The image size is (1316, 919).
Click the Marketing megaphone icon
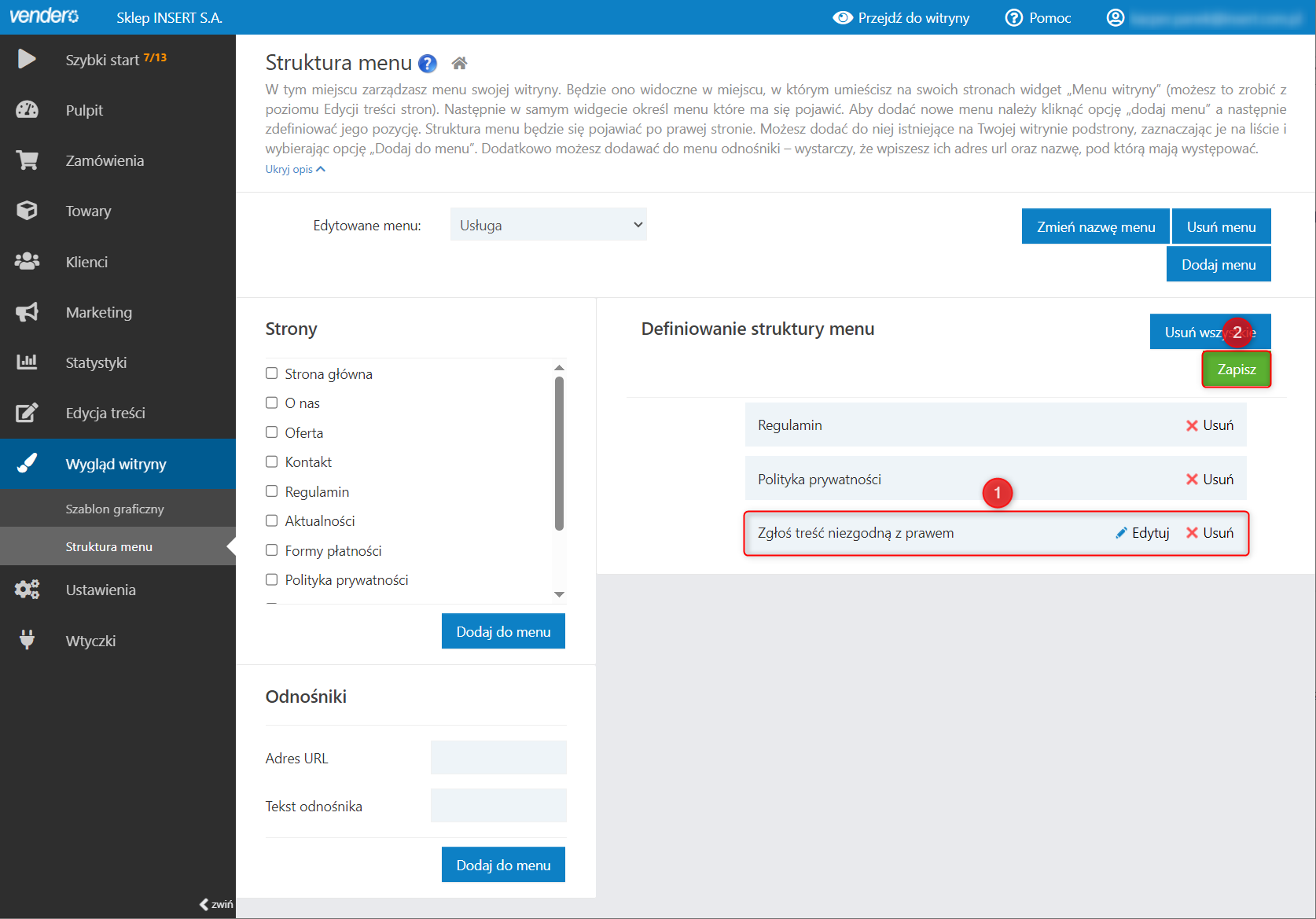pyautogui.click(x=27, y=312)
